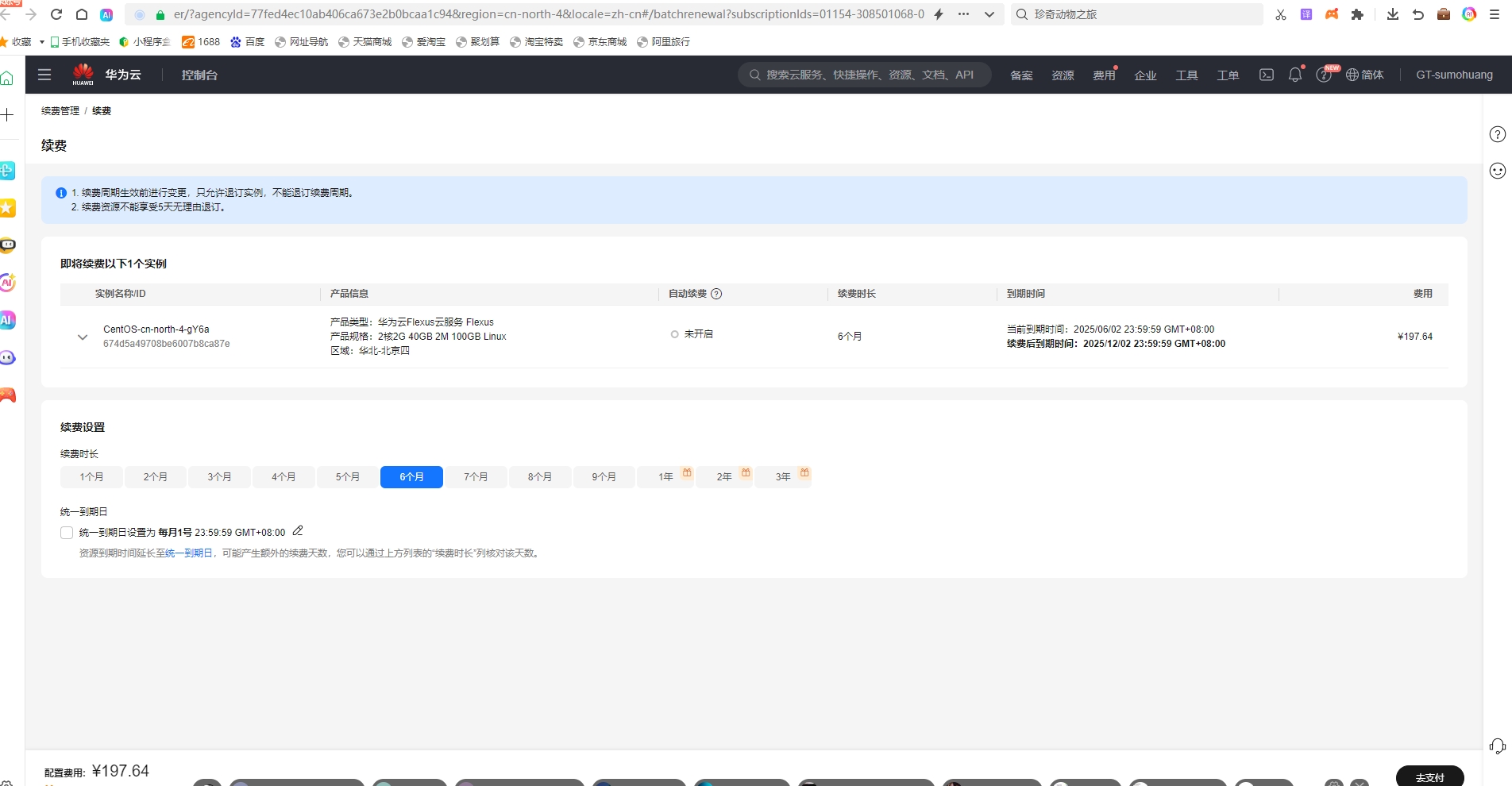The width and height of the screenshot is (1512, 786).
Task: Click the headset customer service icon
Action: click(x=1497, y=746)
